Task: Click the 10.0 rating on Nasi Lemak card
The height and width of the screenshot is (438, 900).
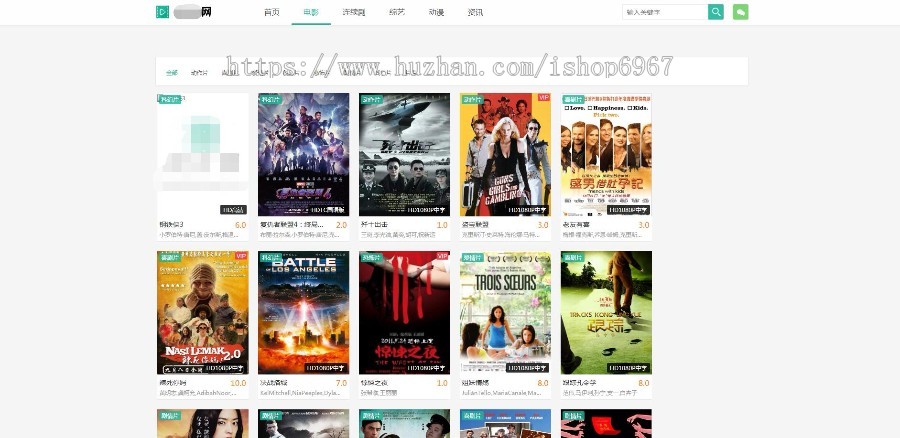Action: coord(238,383)
